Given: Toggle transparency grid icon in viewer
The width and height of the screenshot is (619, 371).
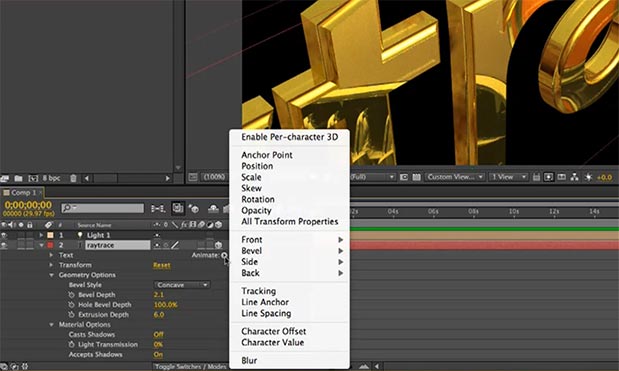Looking at the screenshot, I should pyautogui.click(x=416, y=177).
